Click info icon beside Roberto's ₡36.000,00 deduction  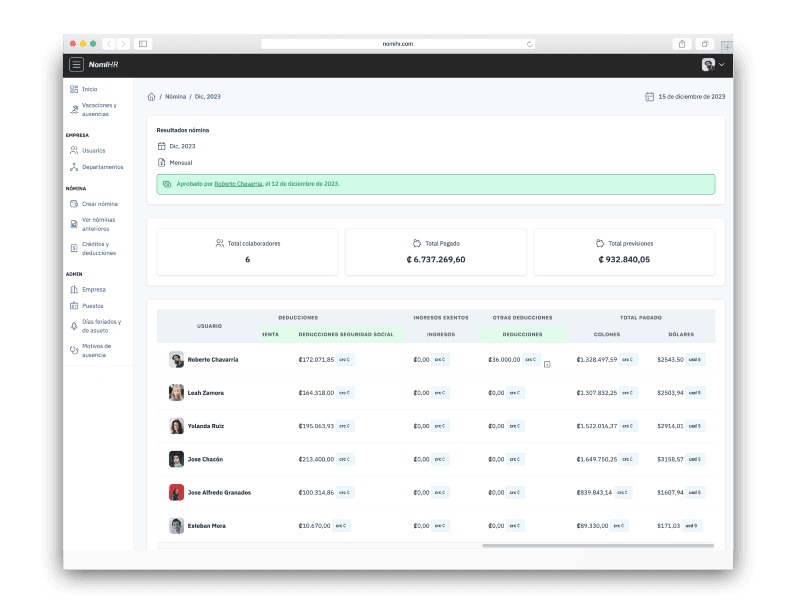pyautogui.click(x=547, y=365)
